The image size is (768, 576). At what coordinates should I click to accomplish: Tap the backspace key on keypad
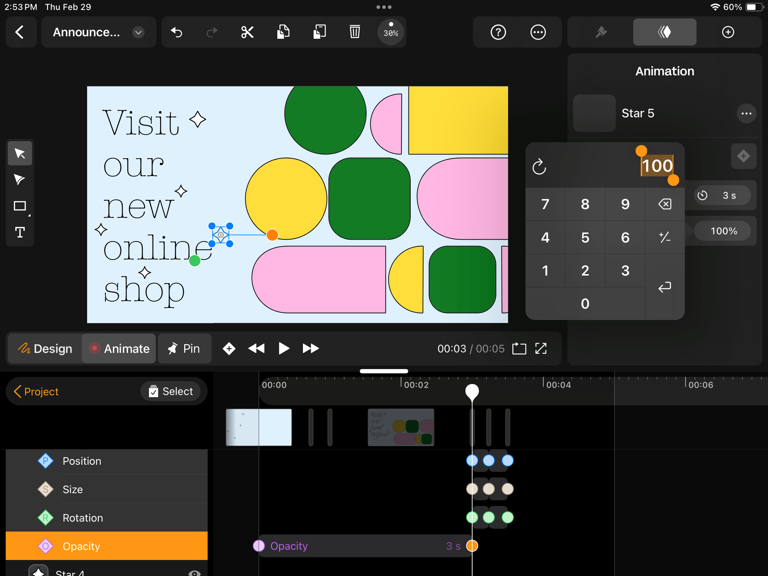click(x=665, y=204)
